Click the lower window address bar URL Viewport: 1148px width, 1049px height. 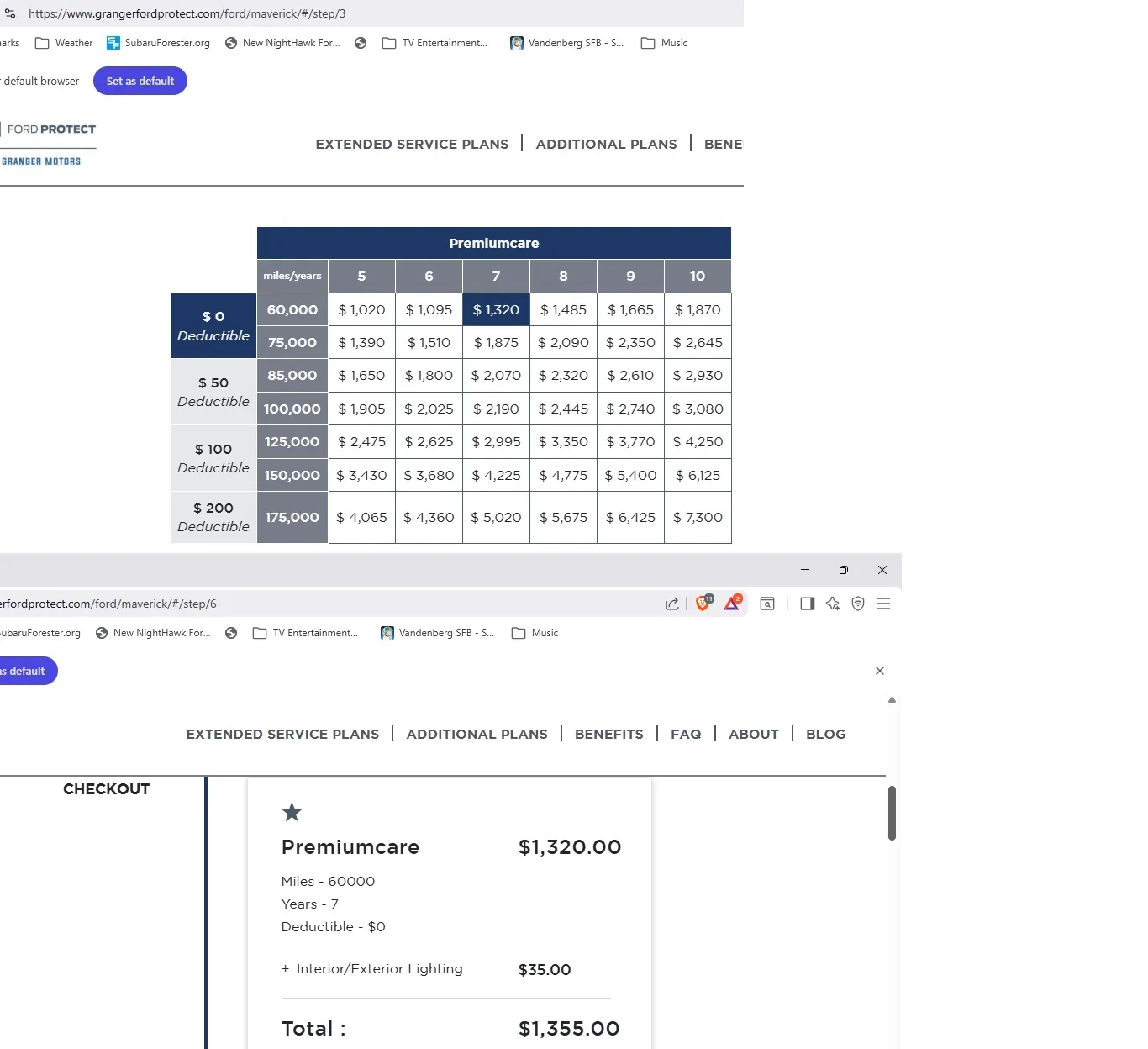coord(108,604)
